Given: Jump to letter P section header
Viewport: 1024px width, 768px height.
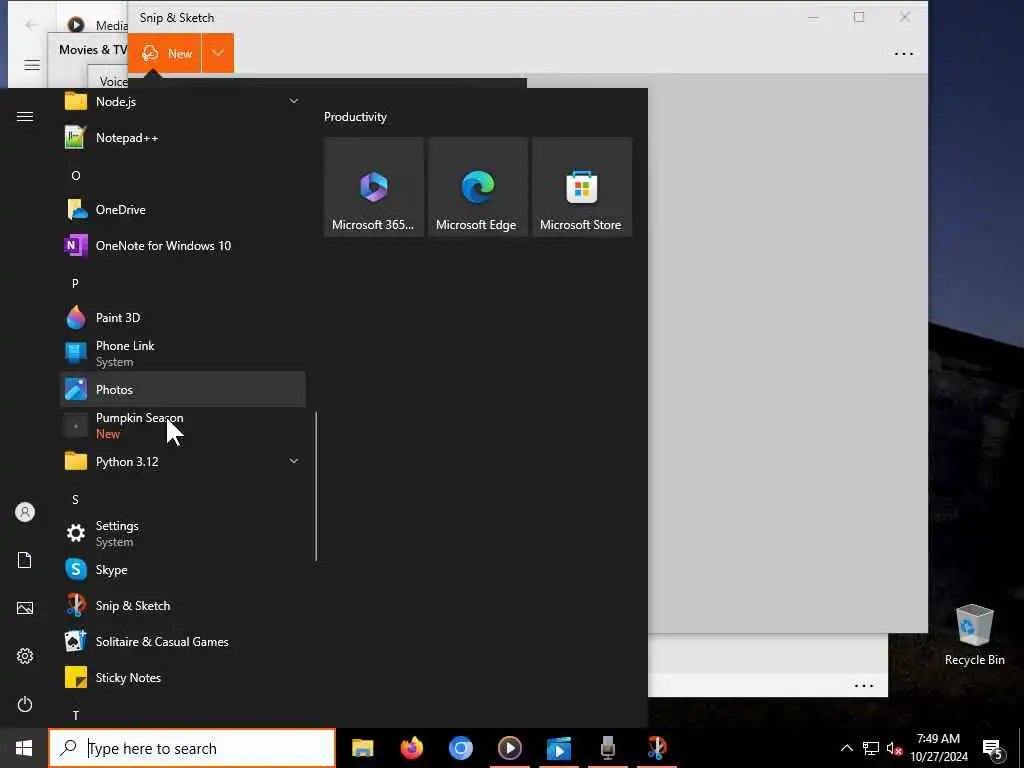Looking at the screenshot, I should click(75, 283).
